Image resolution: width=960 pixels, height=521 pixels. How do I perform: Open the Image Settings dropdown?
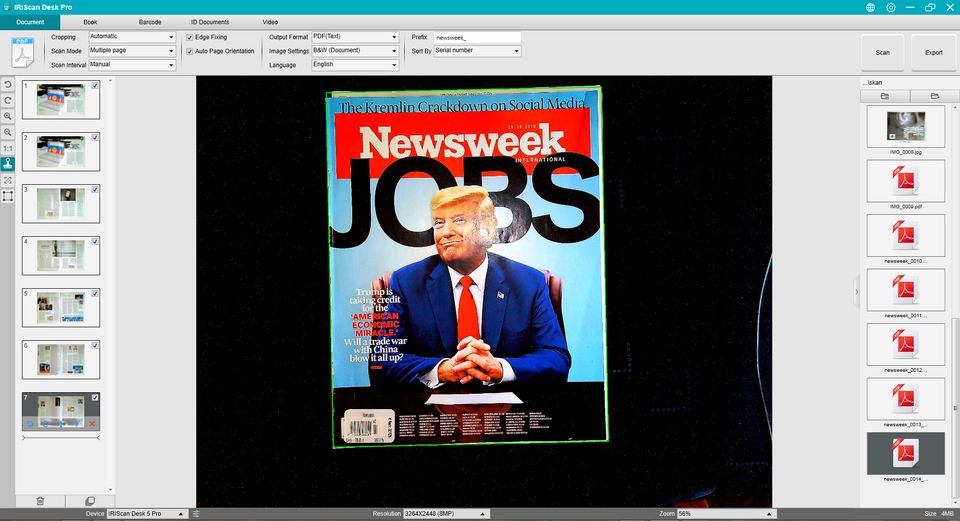coord(355,51)
